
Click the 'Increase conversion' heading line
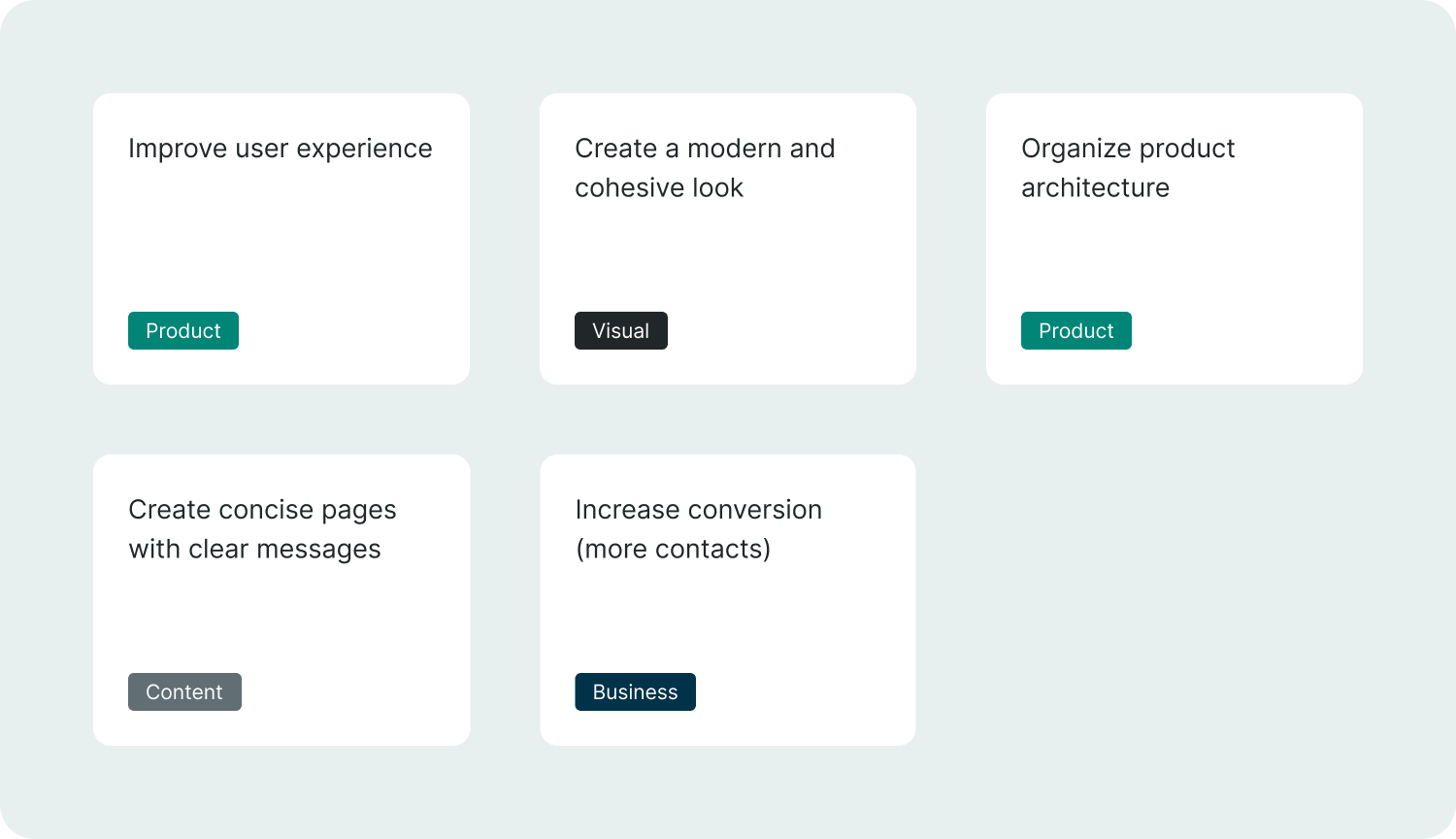699,510
